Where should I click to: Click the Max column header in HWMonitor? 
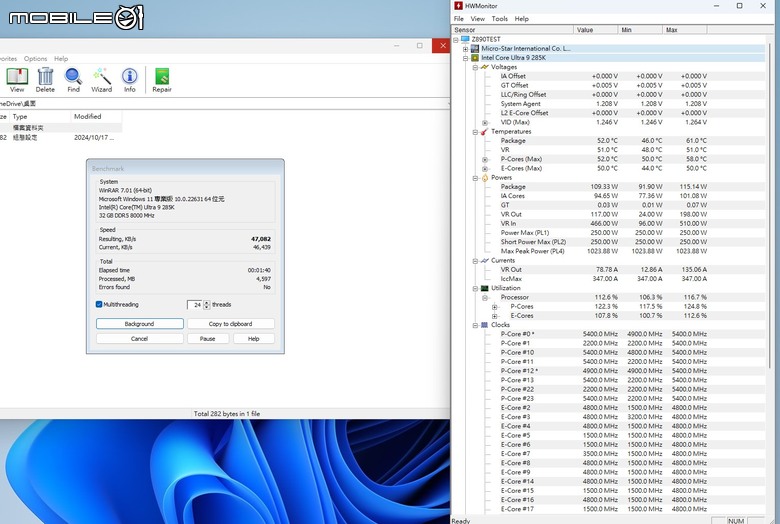[x=684, y=30]
